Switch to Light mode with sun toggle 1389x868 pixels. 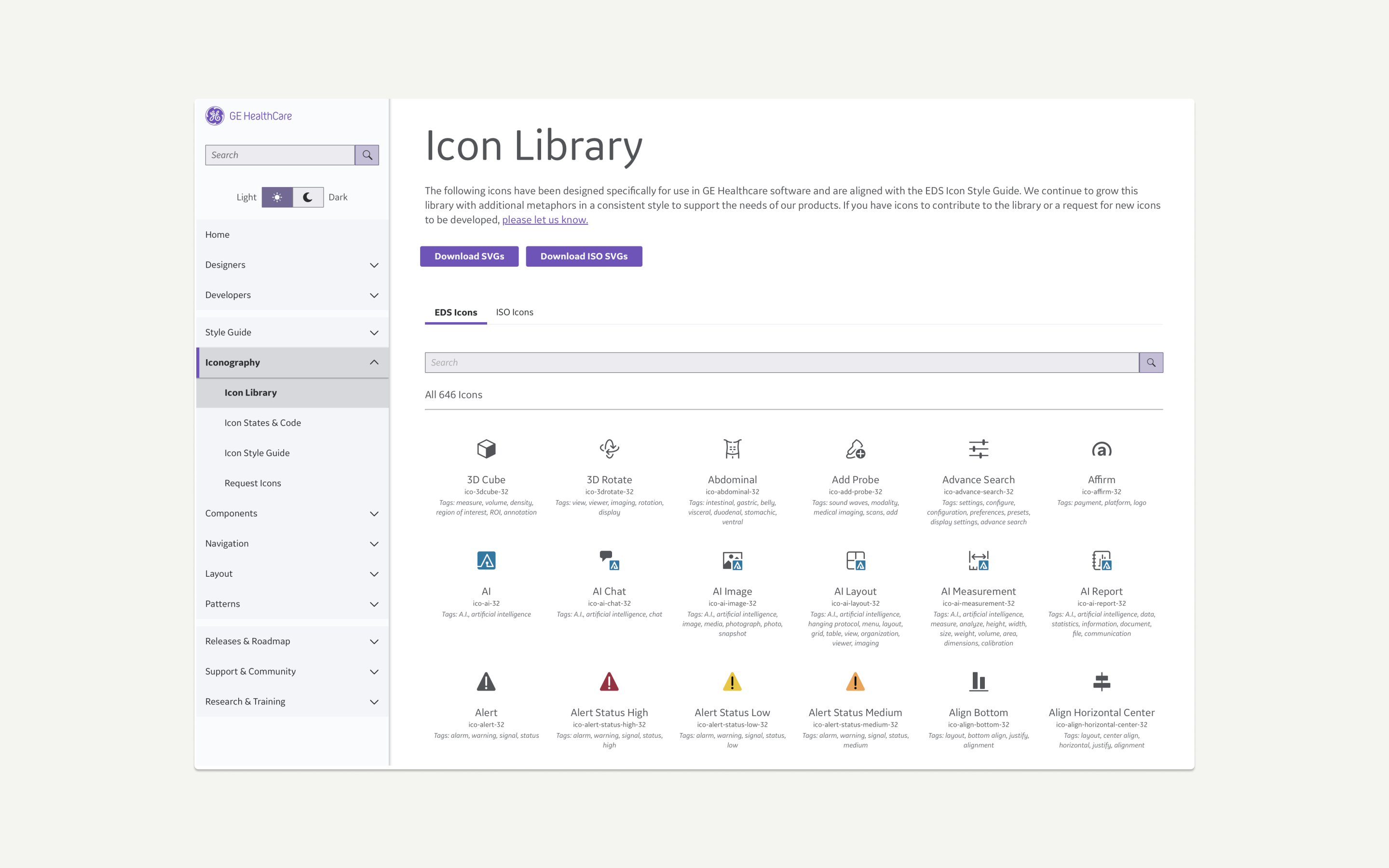pyautogui.click(x=277, y=197)
